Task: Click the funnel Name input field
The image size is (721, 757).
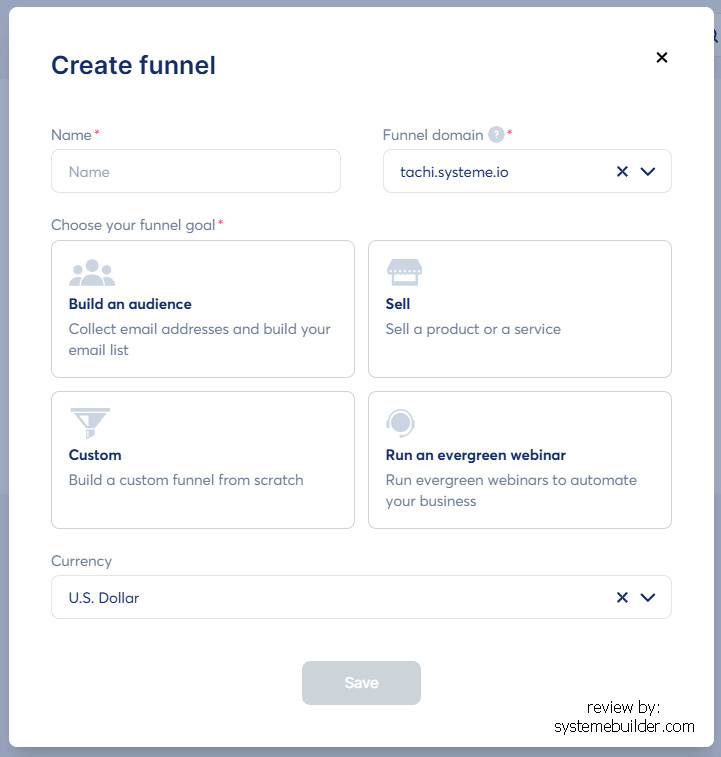Action: pos(196,171)
